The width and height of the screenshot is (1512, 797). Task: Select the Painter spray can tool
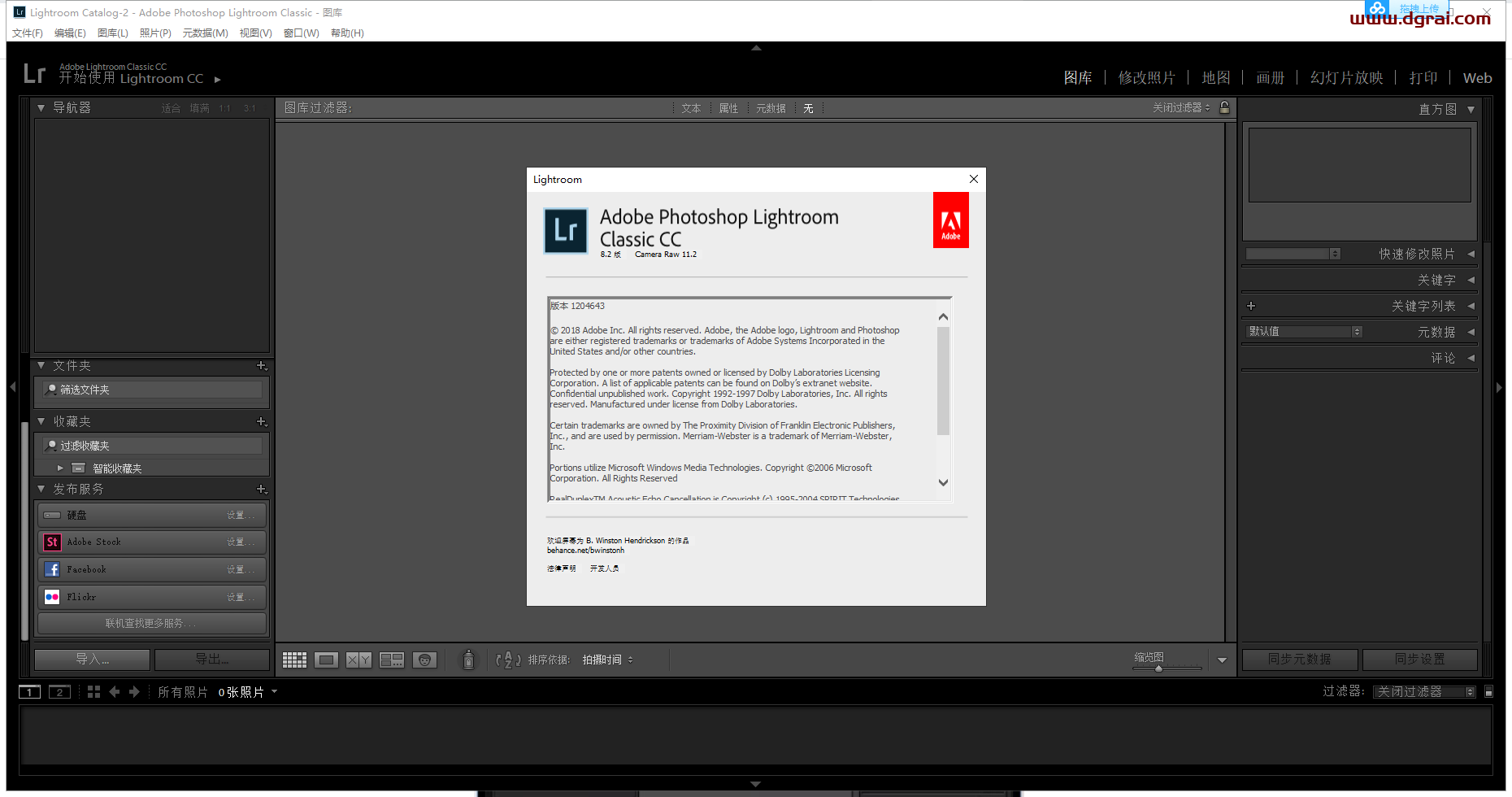468,660
